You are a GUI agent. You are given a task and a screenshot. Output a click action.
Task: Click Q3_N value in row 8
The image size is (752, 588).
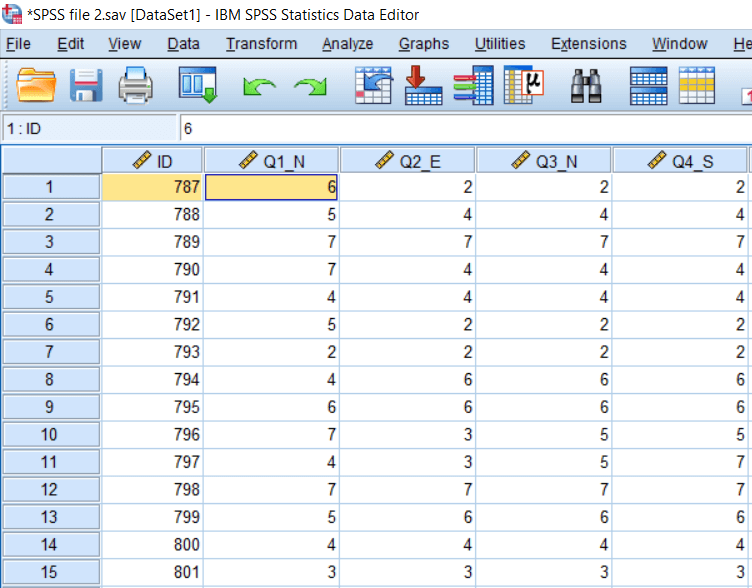(543, 380)
